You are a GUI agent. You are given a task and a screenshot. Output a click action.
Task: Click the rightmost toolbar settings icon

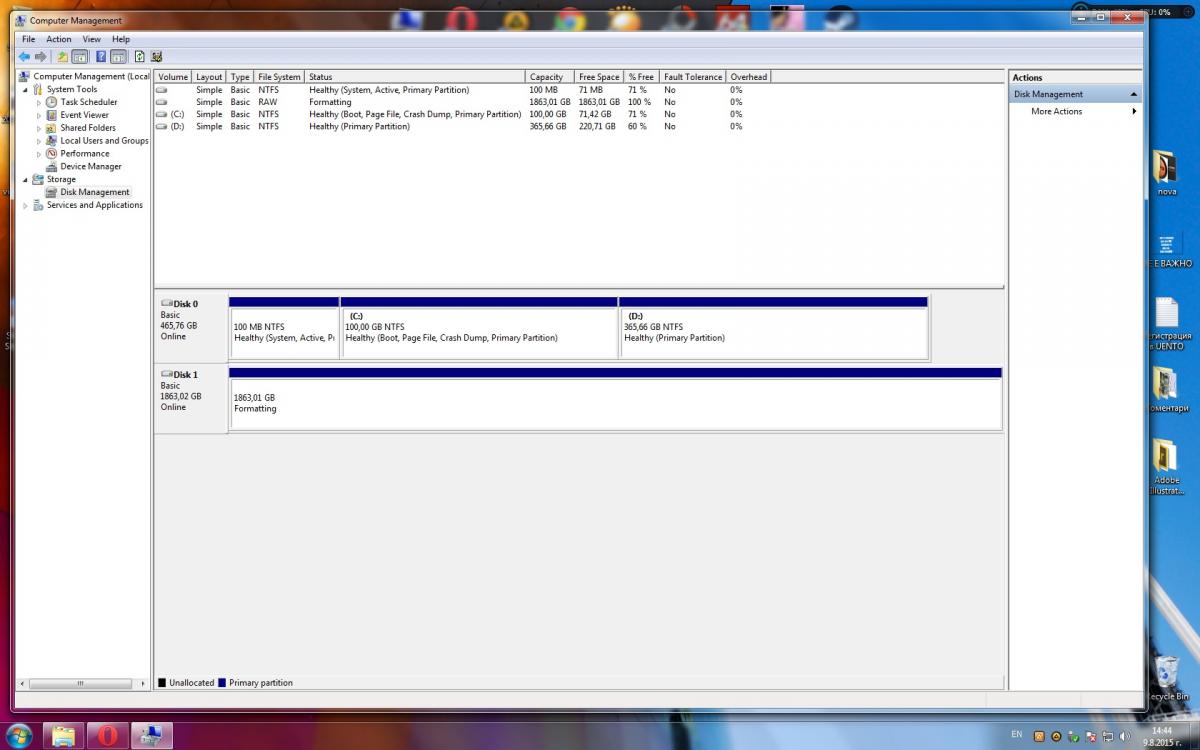coord(157,57)
